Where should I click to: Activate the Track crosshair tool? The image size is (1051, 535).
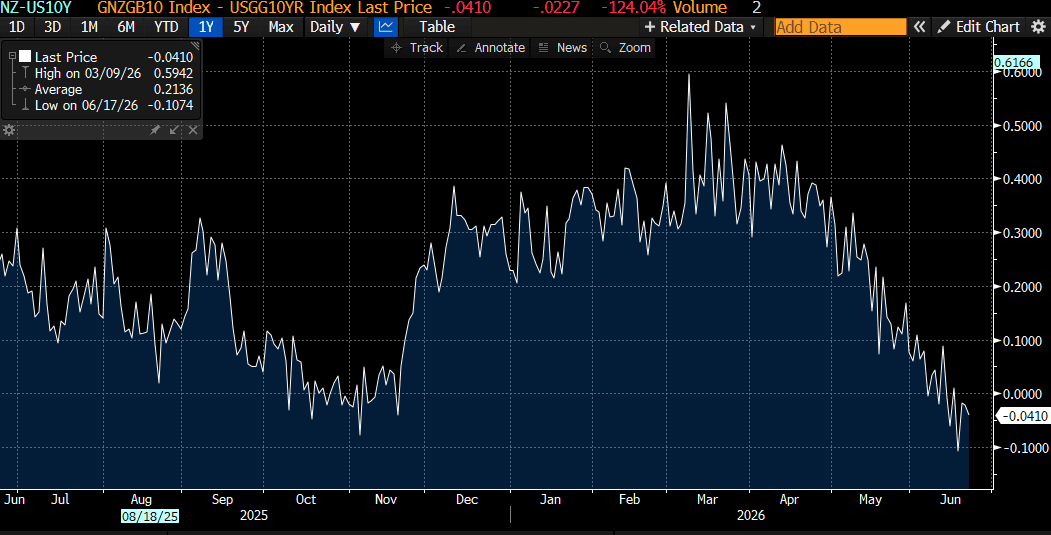tap(417, 48)
